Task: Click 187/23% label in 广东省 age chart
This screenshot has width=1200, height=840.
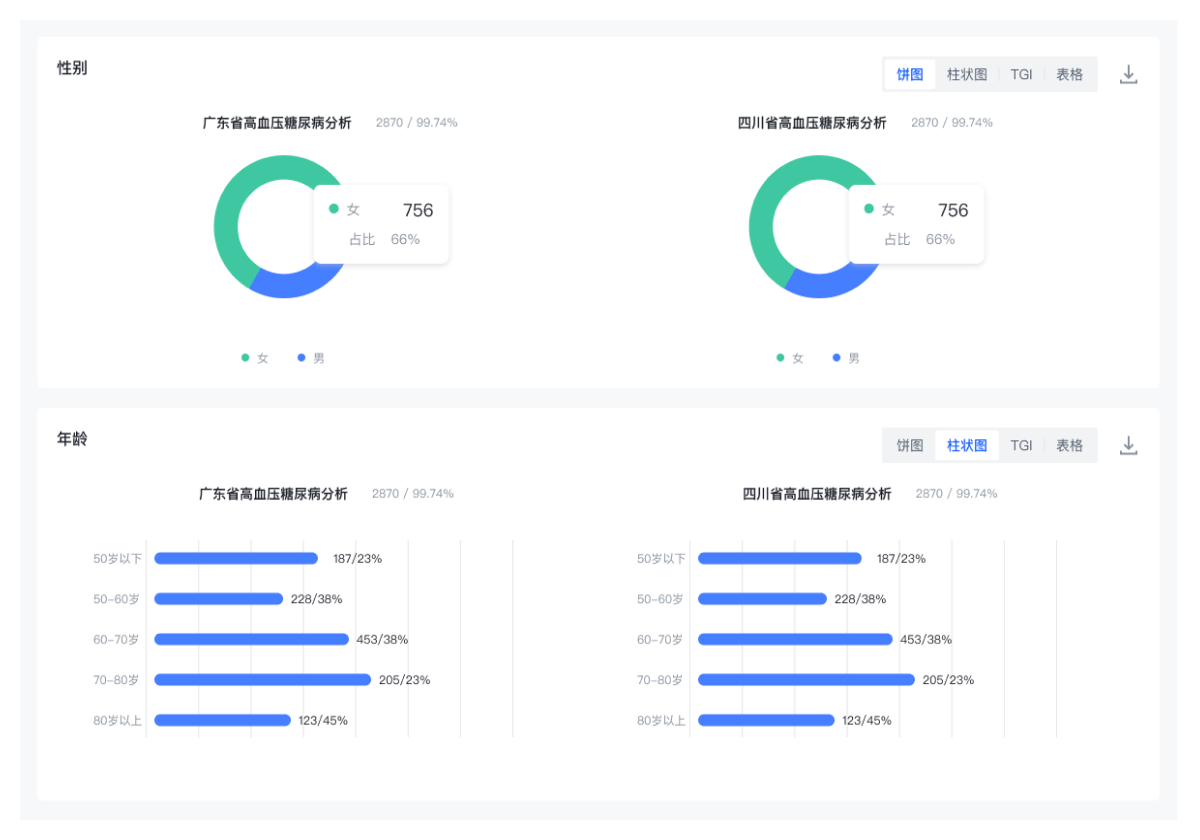Action: [x=357, y=559]
